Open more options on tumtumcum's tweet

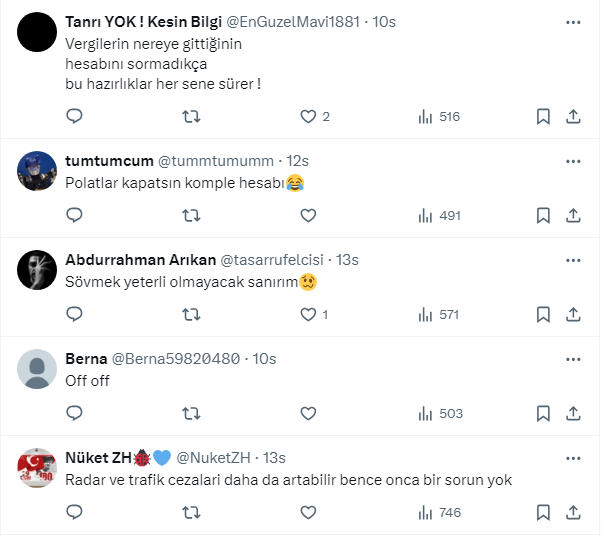coord(573,160)
